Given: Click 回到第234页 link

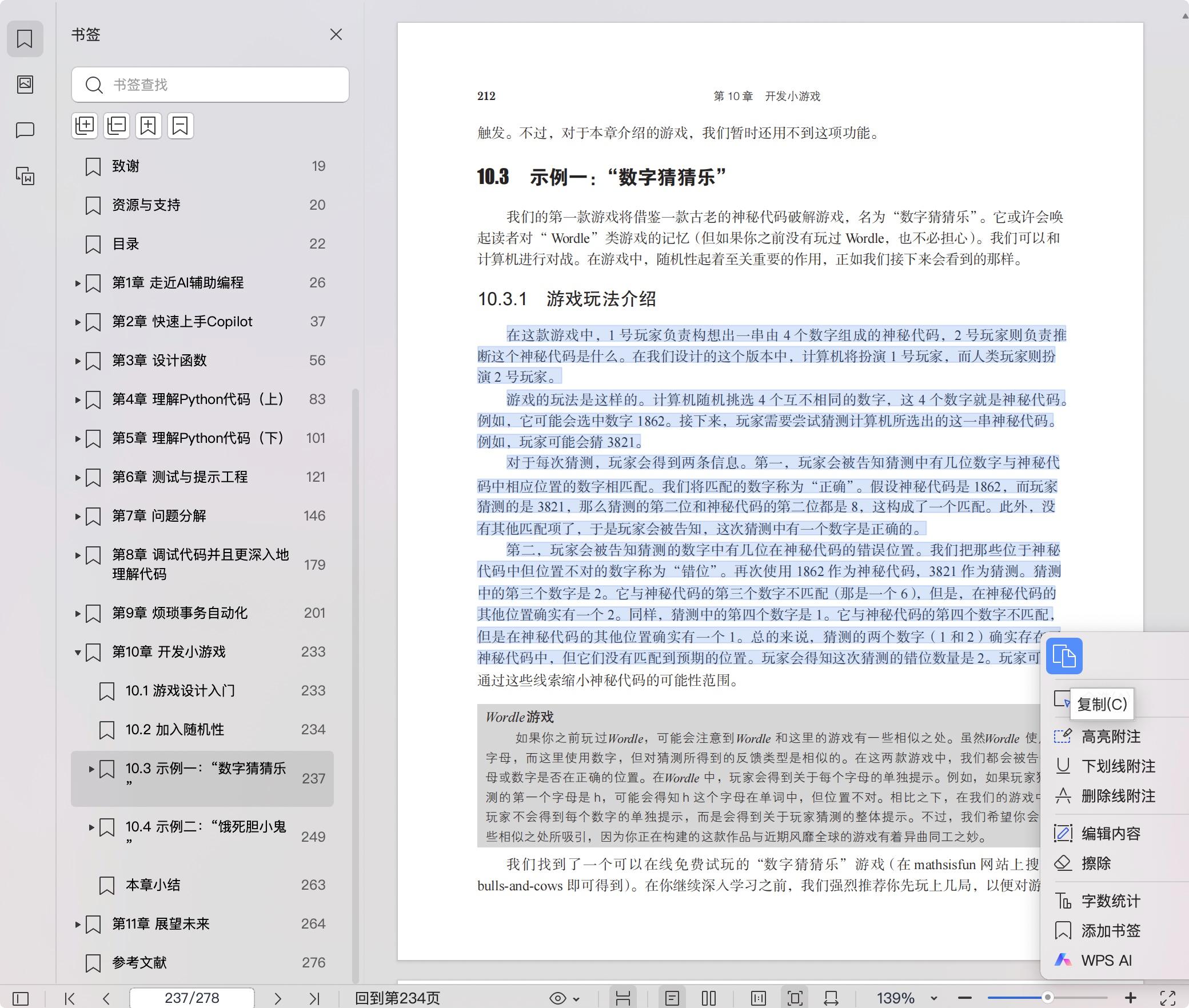Looking at the screenshot, I should (x=397, y=998).
